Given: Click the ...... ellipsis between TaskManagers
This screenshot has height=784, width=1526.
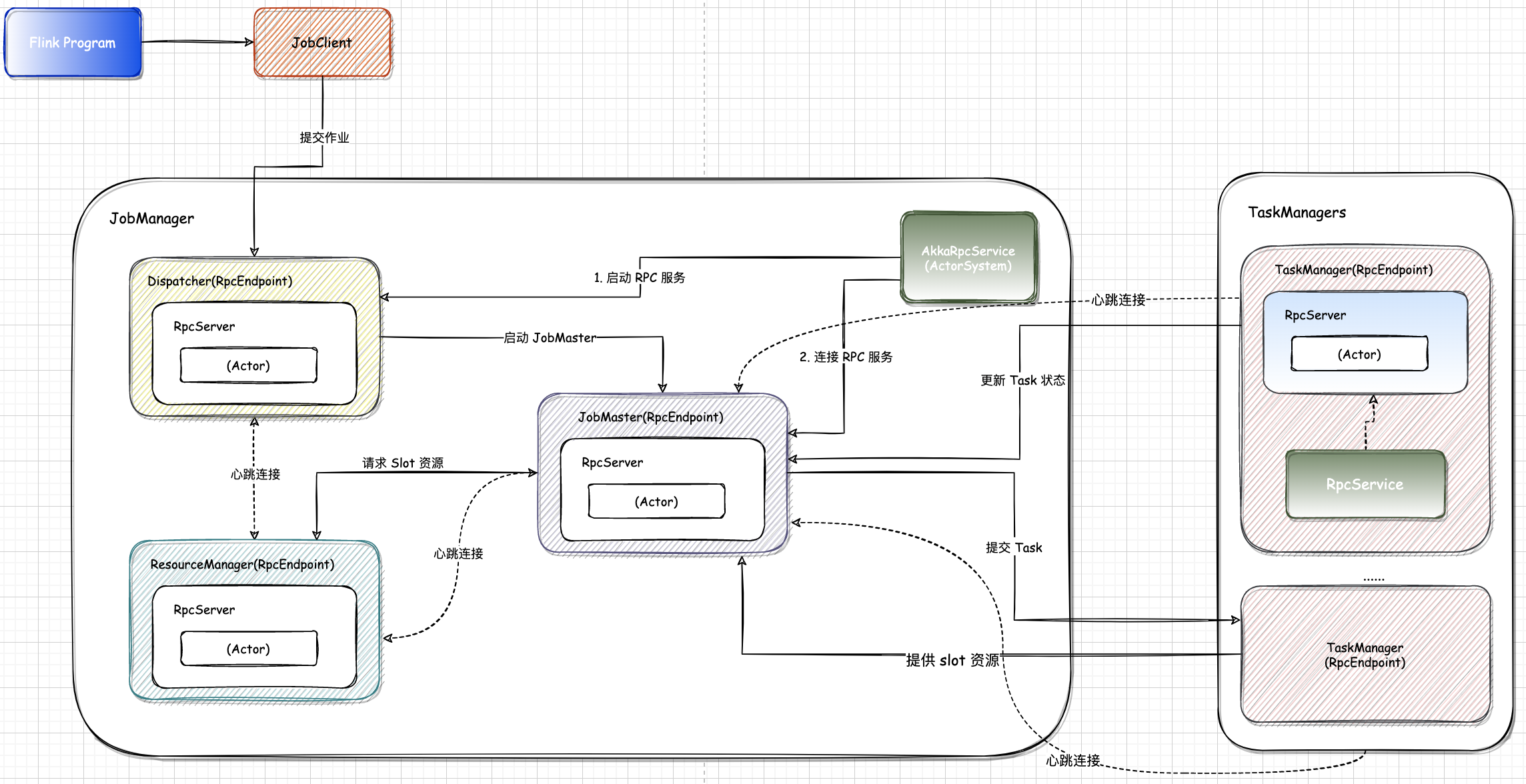Looking at the screenshot, I should point(1374,579).
